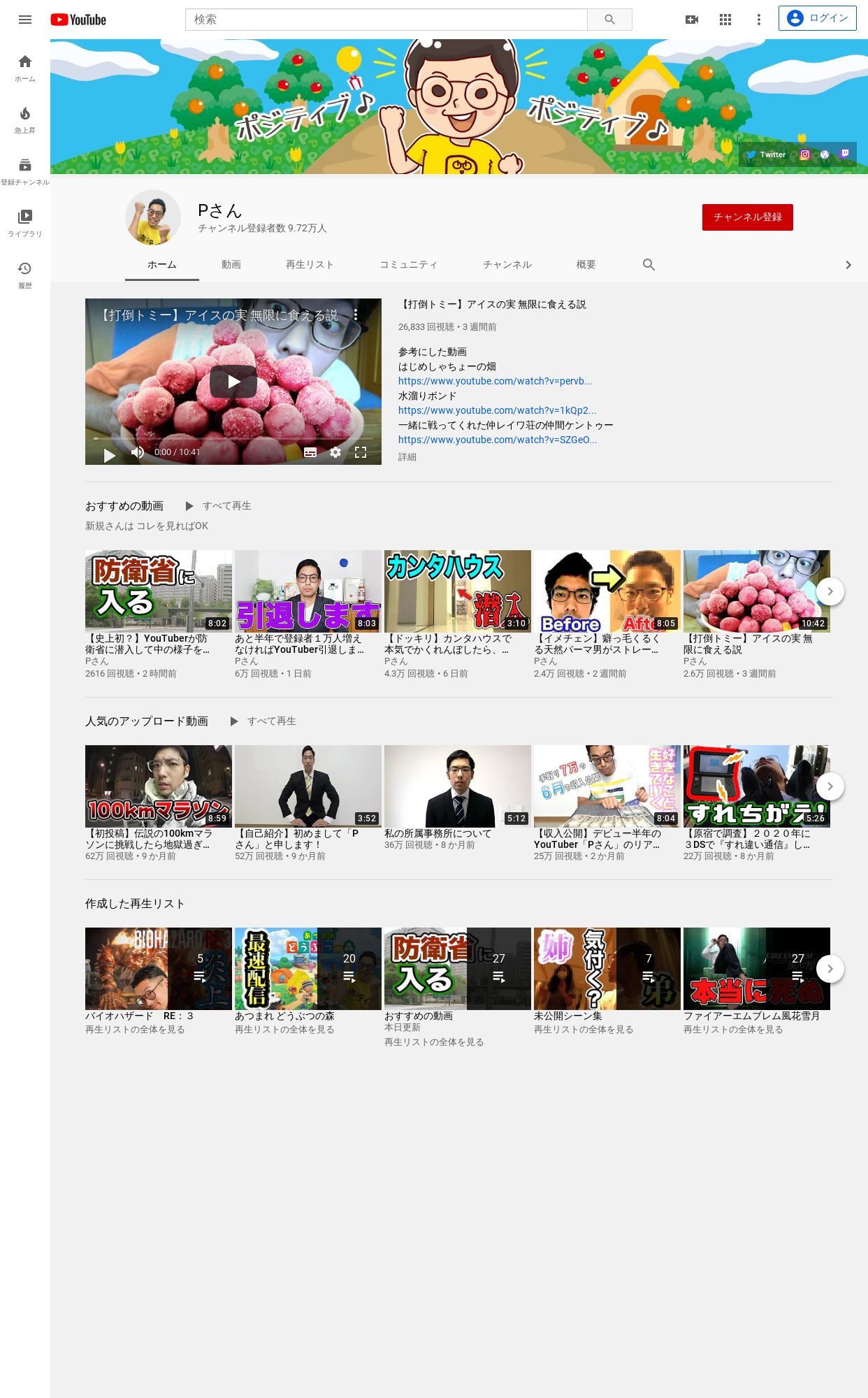Open the watch?v=SZGeO link
Viewport: 868px width, 1398px height.
pyautogui.click(x=498, y=440)
